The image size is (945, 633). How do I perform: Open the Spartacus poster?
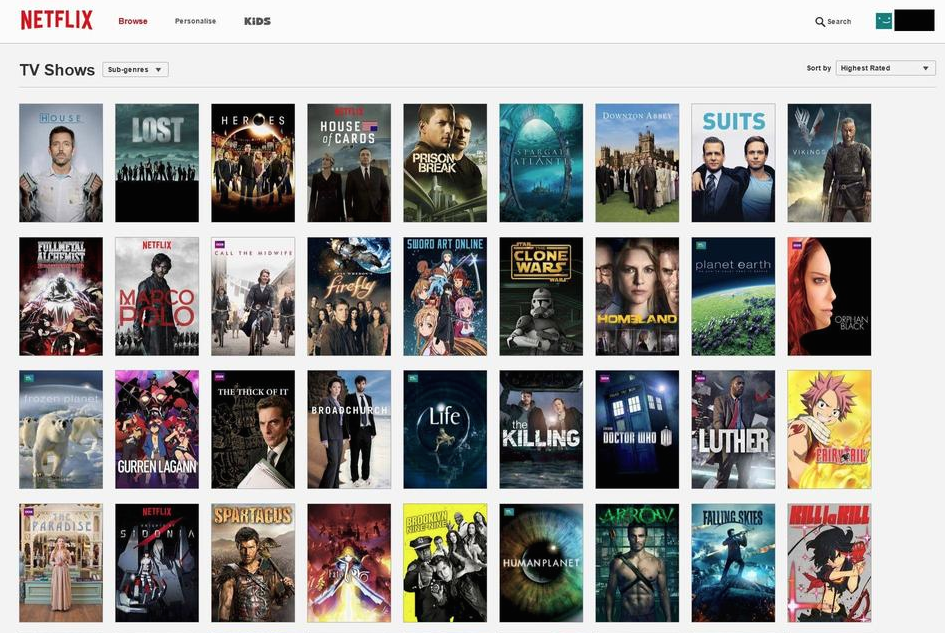(x=253, y=563)
